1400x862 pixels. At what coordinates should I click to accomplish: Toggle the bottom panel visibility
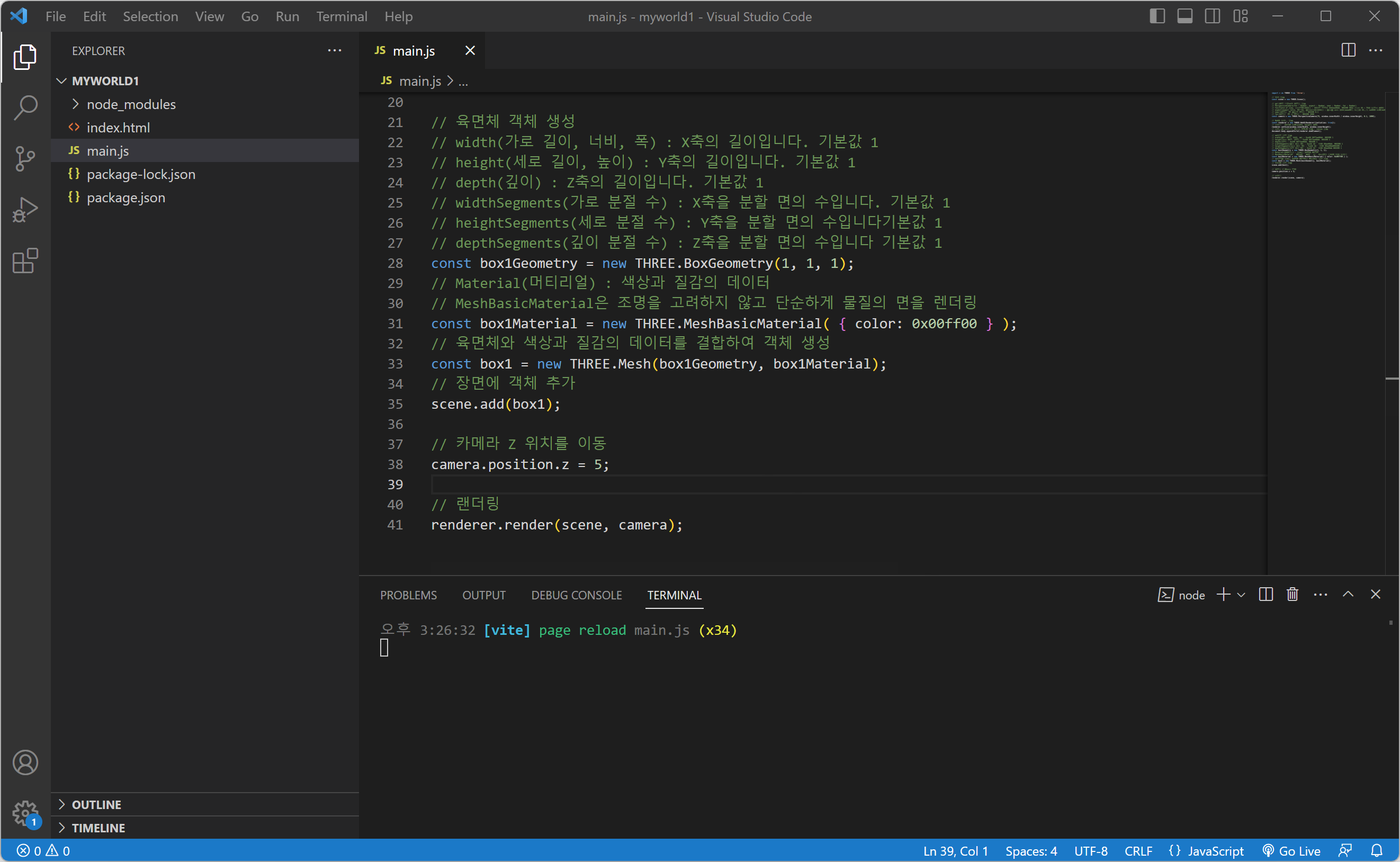(1184, 16)
